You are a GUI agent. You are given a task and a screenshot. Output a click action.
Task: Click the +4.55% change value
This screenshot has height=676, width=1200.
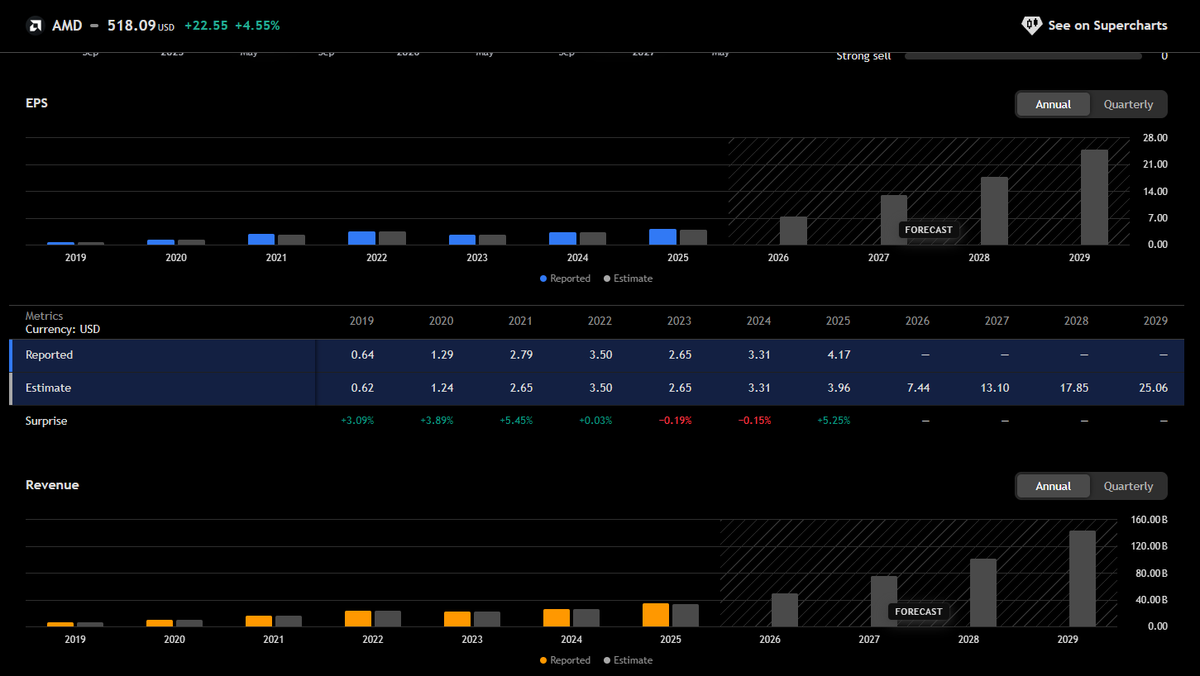pos(257,25)
